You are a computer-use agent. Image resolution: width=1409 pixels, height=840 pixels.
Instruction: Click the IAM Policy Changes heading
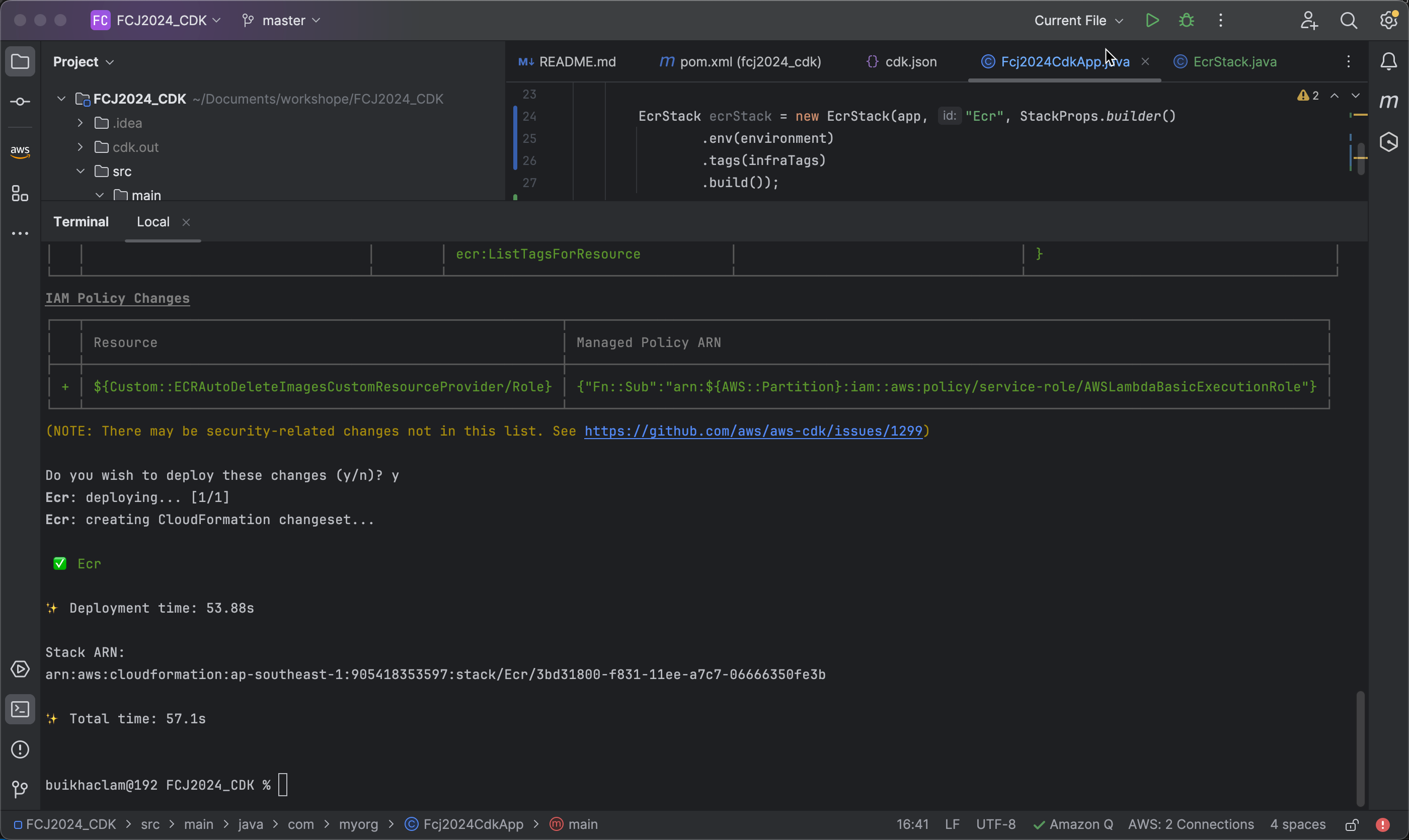click(x=117, y=298)
